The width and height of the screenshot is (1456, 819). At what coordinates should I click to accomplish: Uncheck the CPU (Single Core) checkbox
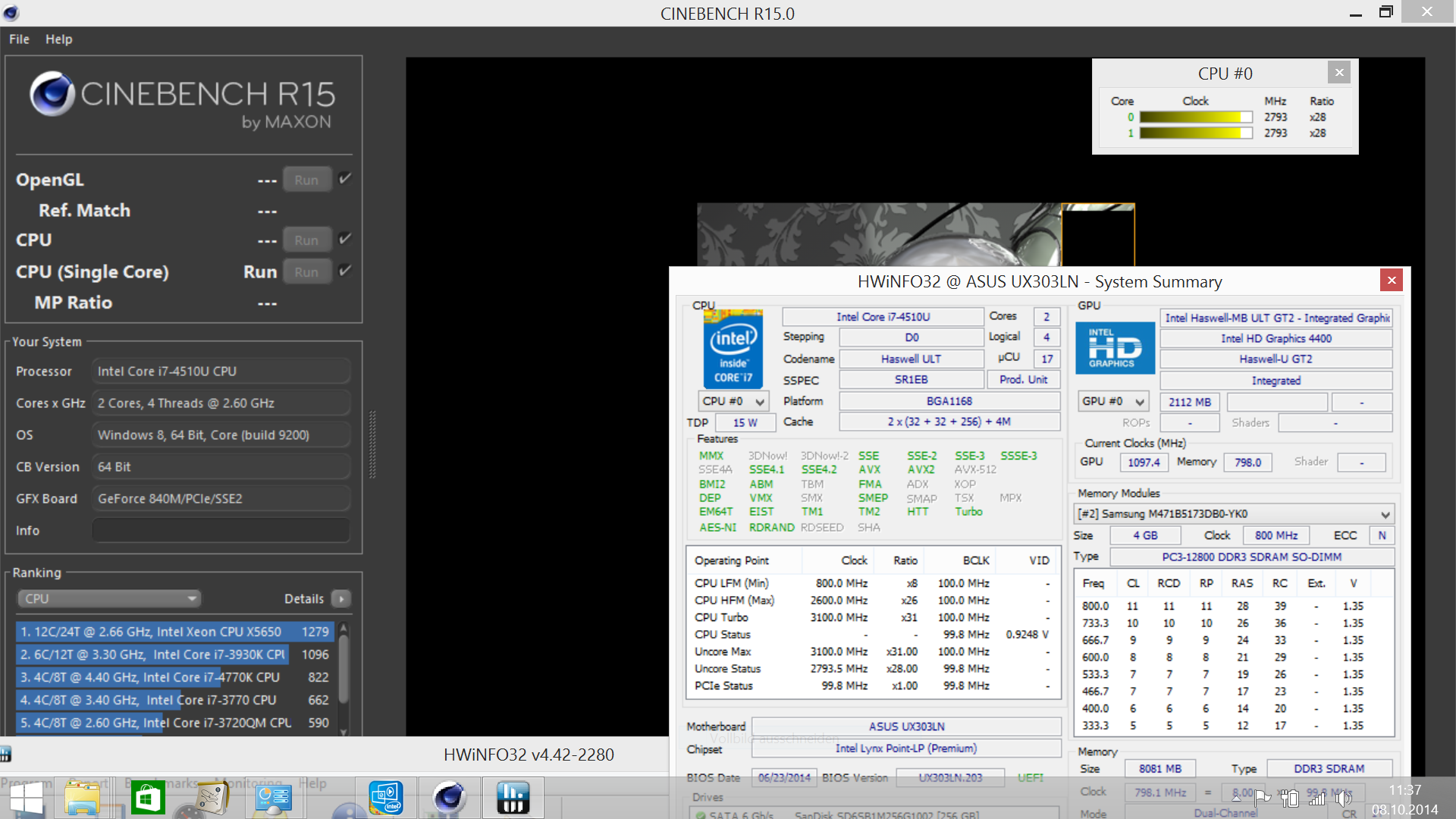click(x=345, y=271)
